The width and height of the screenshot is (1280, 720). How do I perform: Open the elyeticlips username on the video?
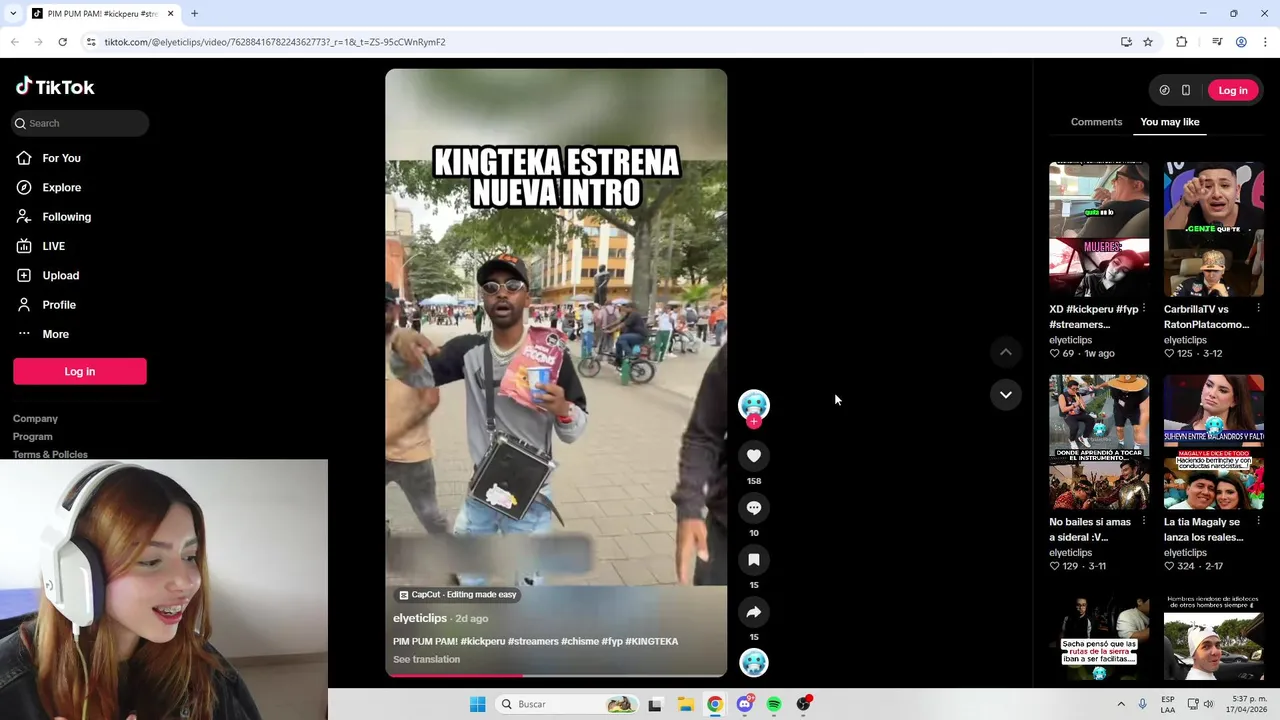420,618
